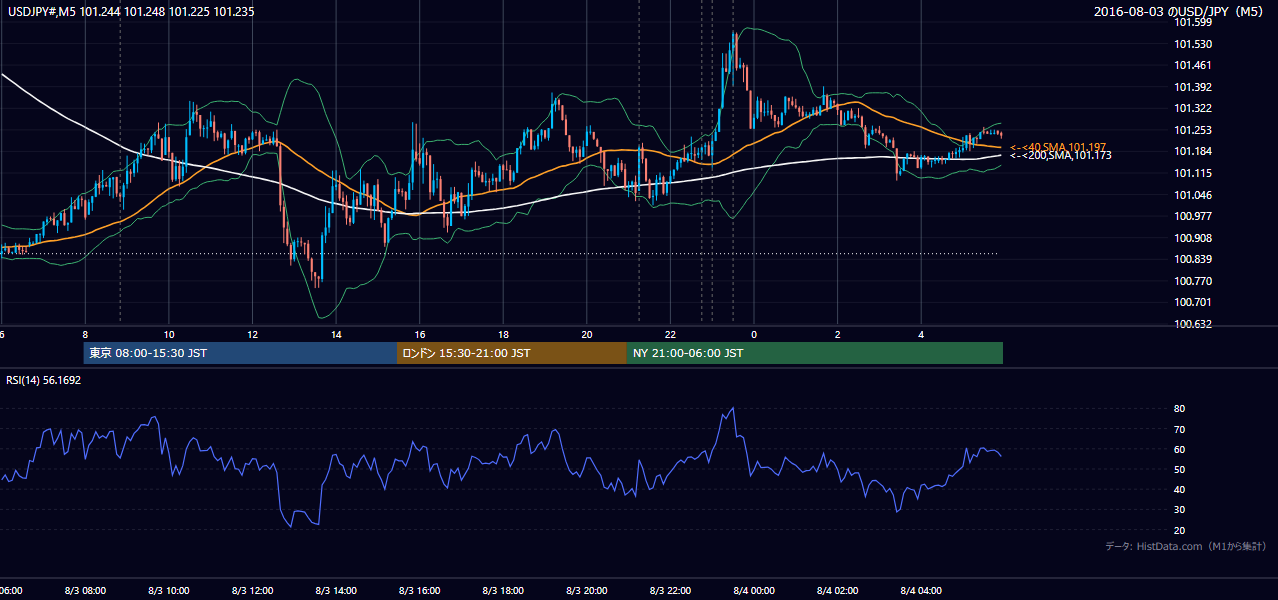Click hour label 14 on price chart axis

337,335
